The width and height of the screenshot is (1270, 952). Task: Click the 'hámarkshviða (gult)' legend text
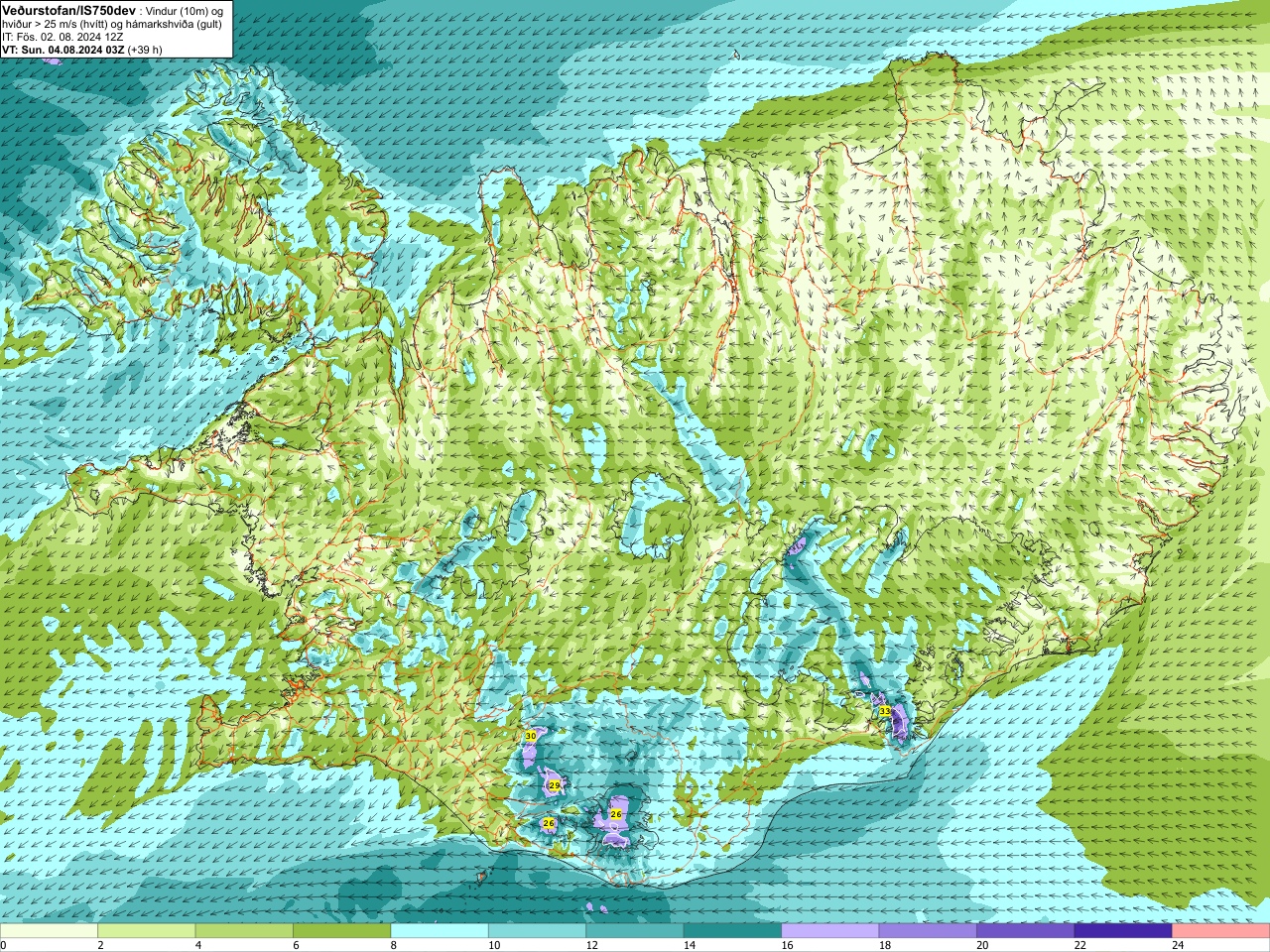tap(173, 24)
